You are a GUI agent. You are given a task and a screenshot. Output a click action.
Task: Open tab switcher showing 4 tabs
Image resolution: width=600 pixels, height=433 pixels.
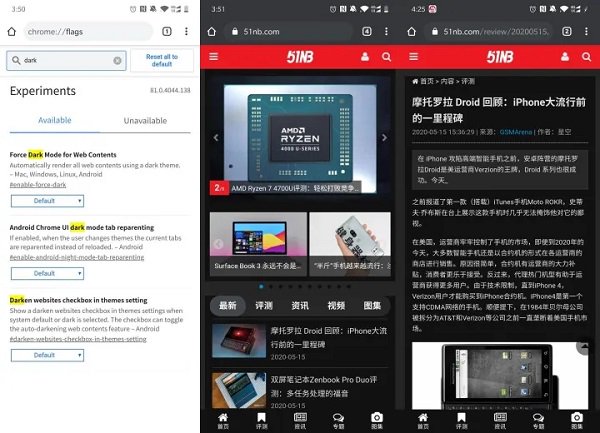coord(367,31)
